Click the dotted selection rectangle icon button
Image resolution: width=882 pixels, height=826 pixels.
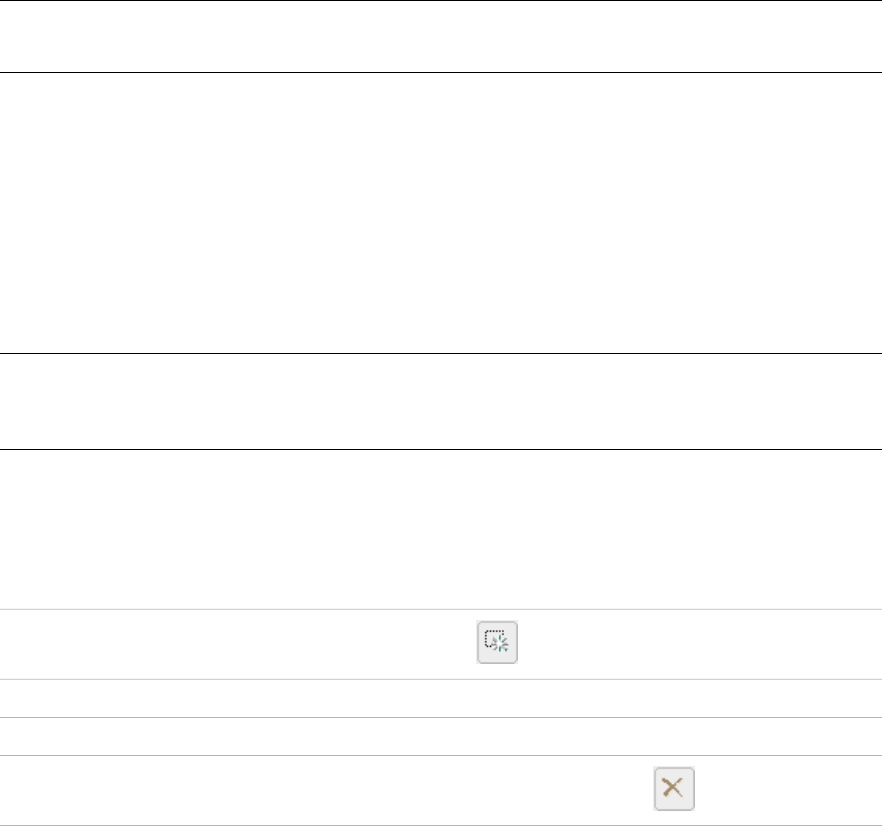click(x=497, y=642)
